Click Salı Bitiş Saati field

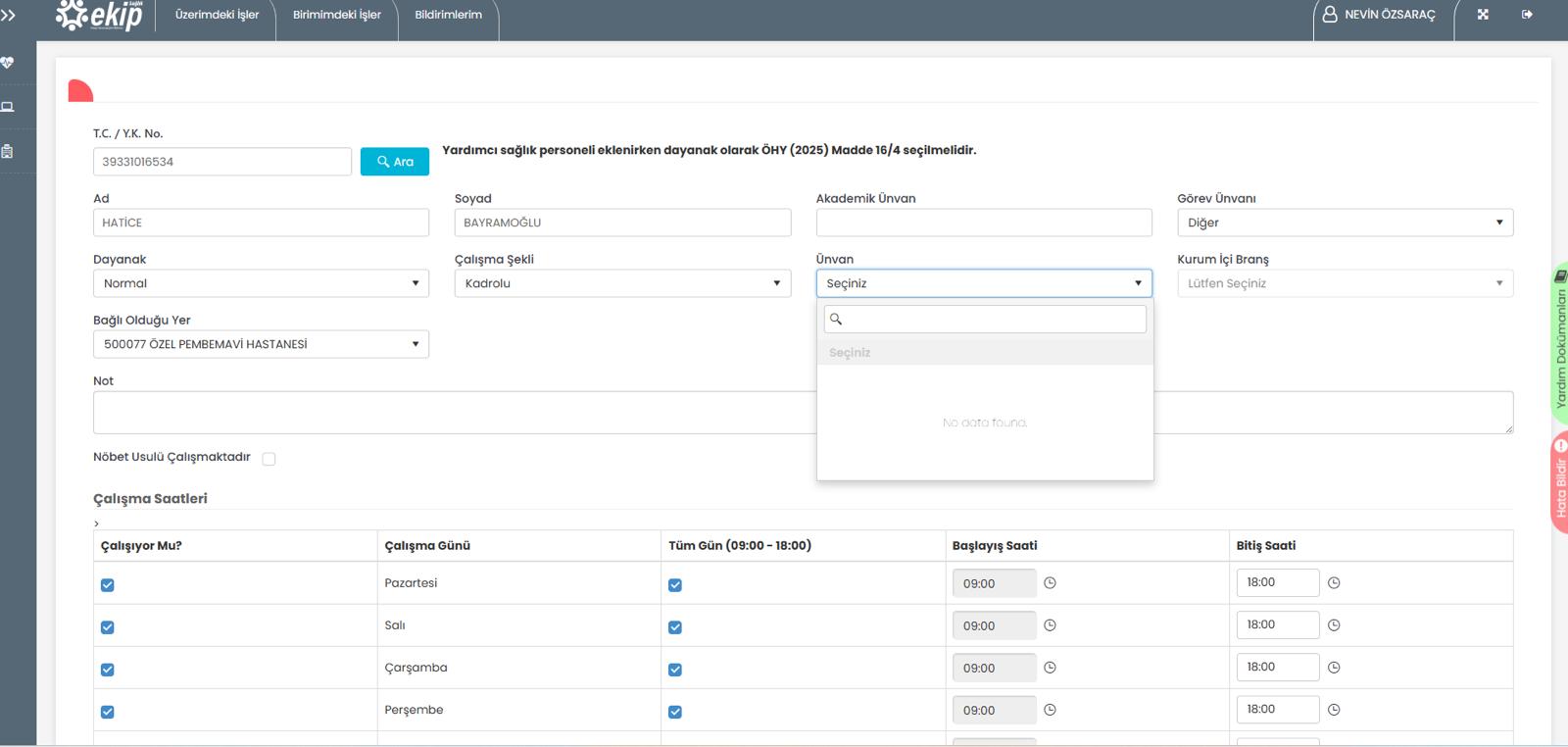tap(1278, 624)
